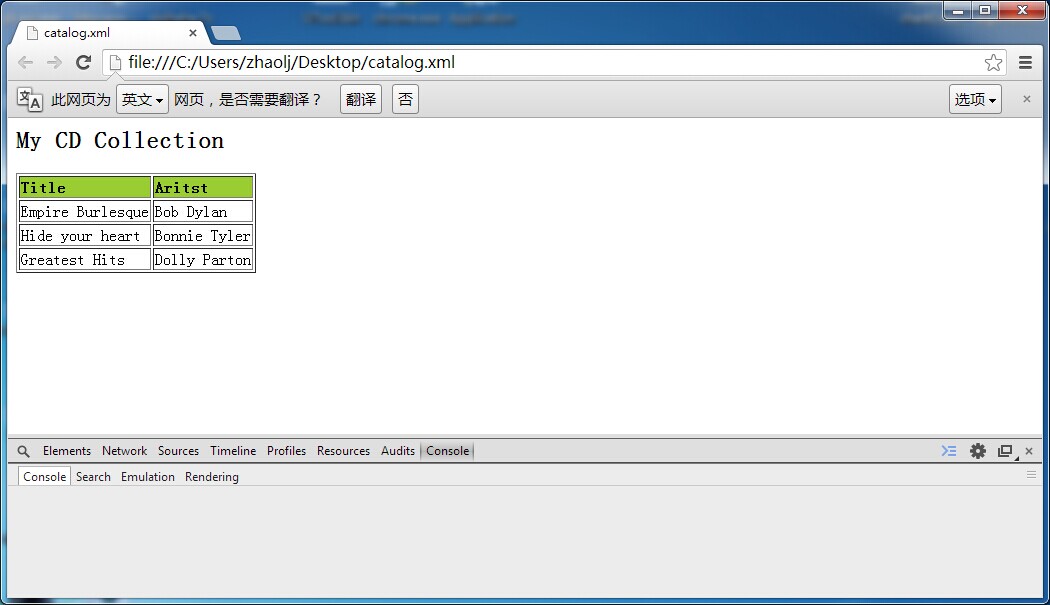The image size is (1050, 605).
Task: Go back with the browser back arrow
Action: [25, 63]
